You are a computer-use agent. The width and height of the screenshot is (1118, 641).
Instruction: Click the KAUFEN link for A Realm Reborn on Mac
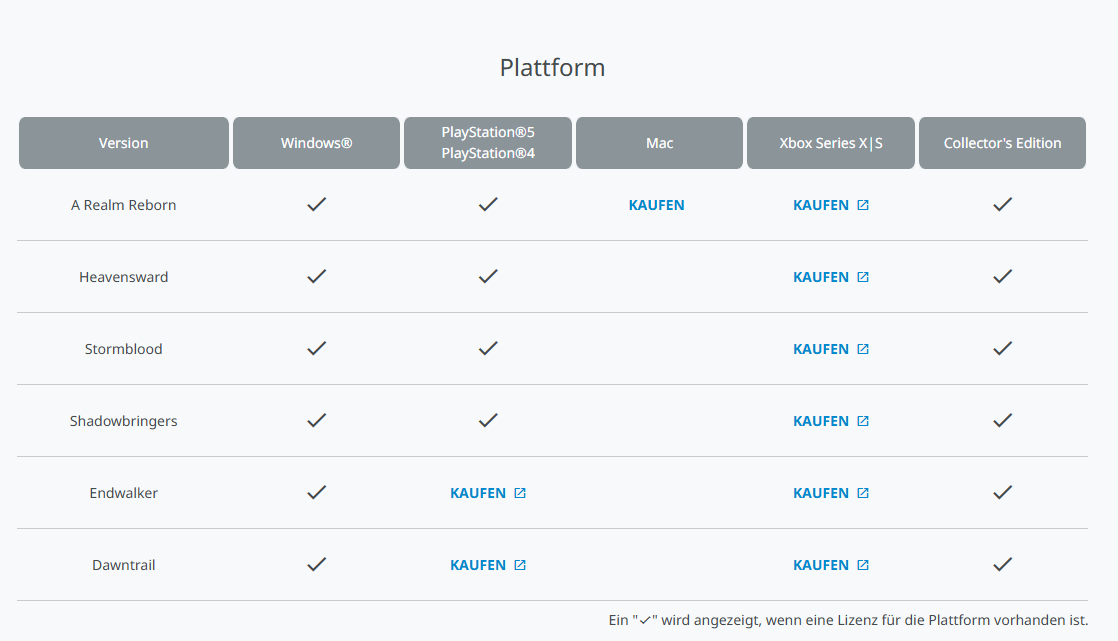(x=656, y=205)
